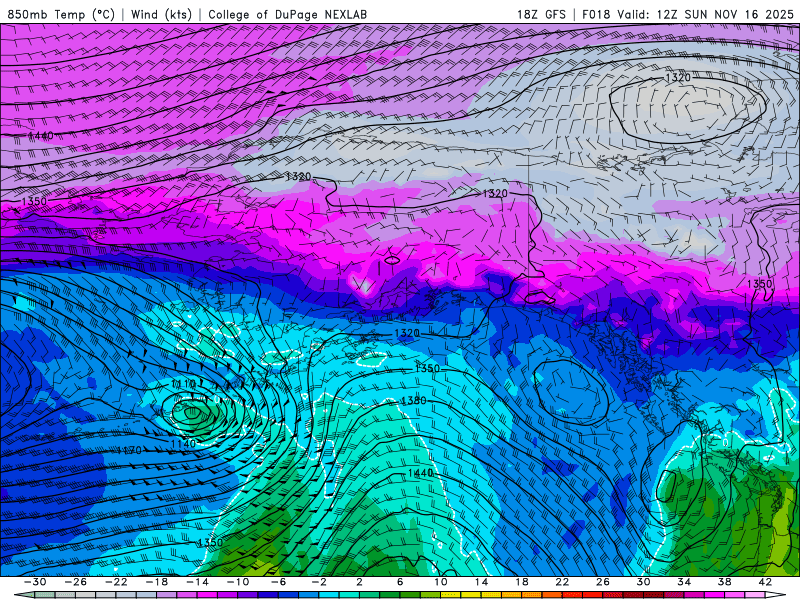The image size is (800, 600).
Task: Click the "-6" colorbar scale value
Action: click(278, 582)
